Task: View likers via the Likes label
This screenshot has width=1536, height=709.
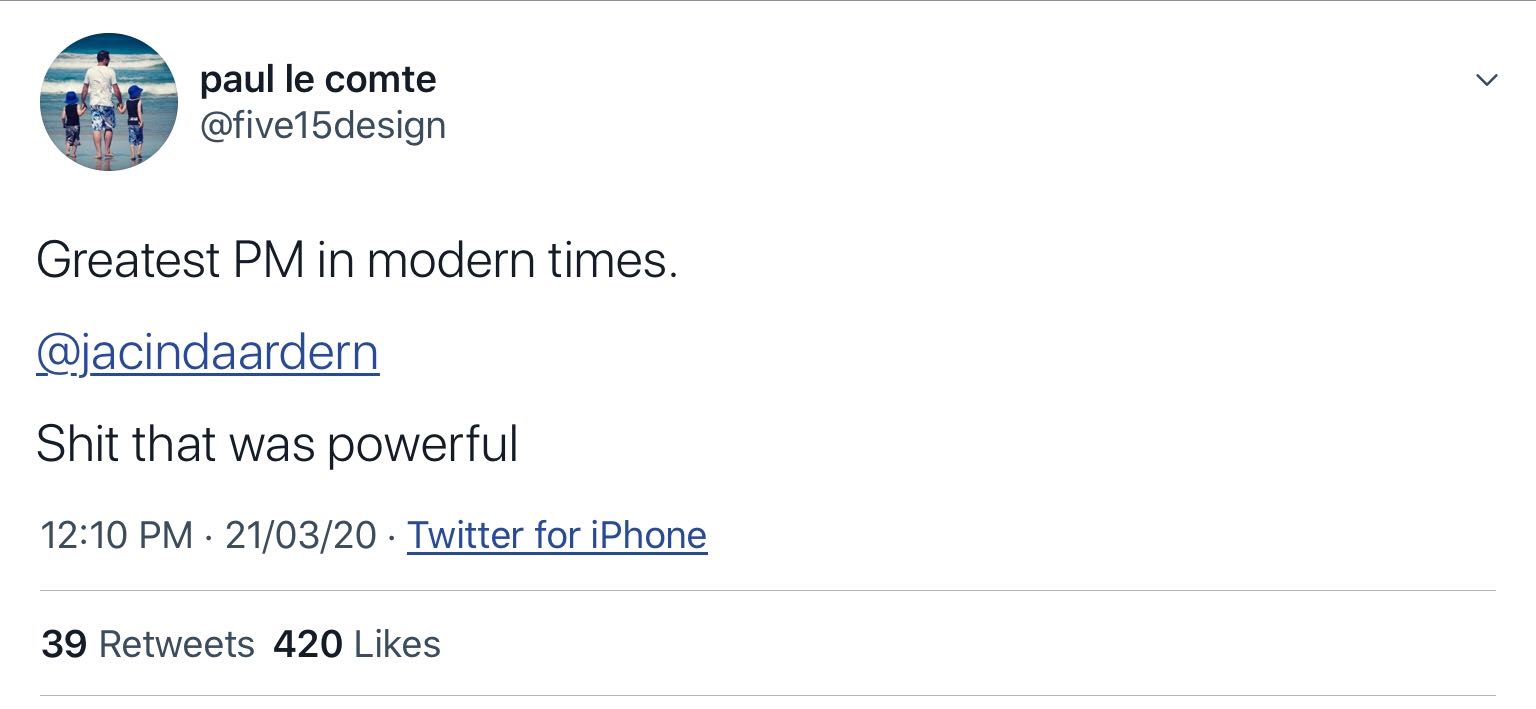Action: coord(398,644)
